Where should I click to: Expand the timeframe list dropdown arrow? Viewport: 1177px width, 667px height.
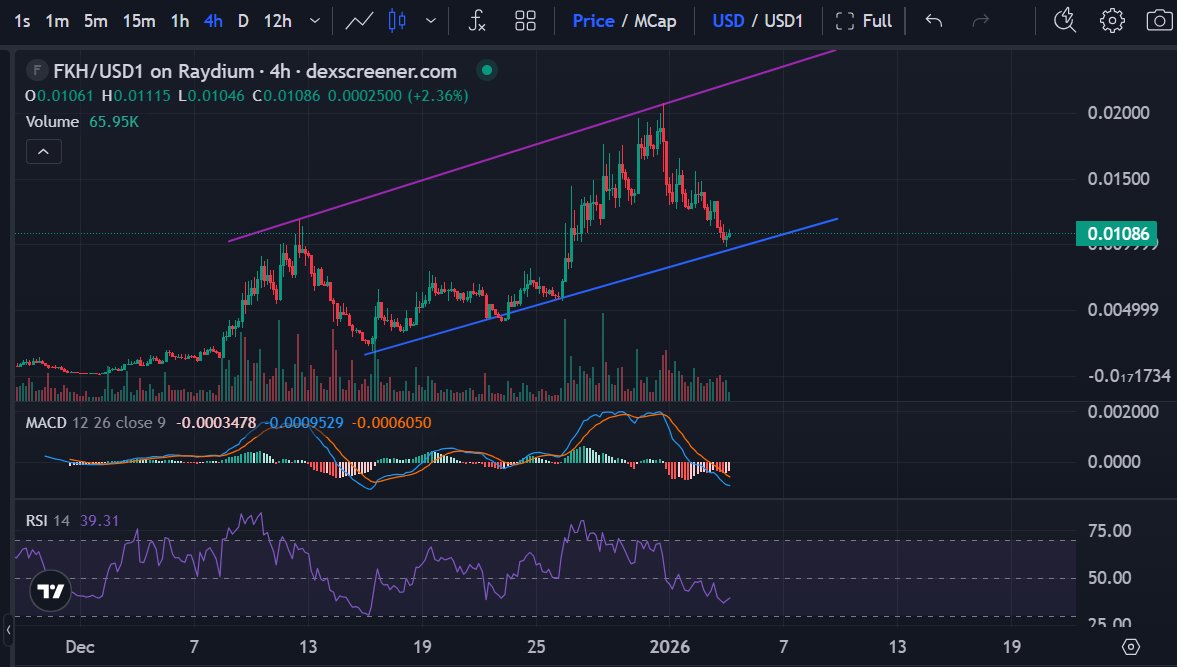point(315,21)
